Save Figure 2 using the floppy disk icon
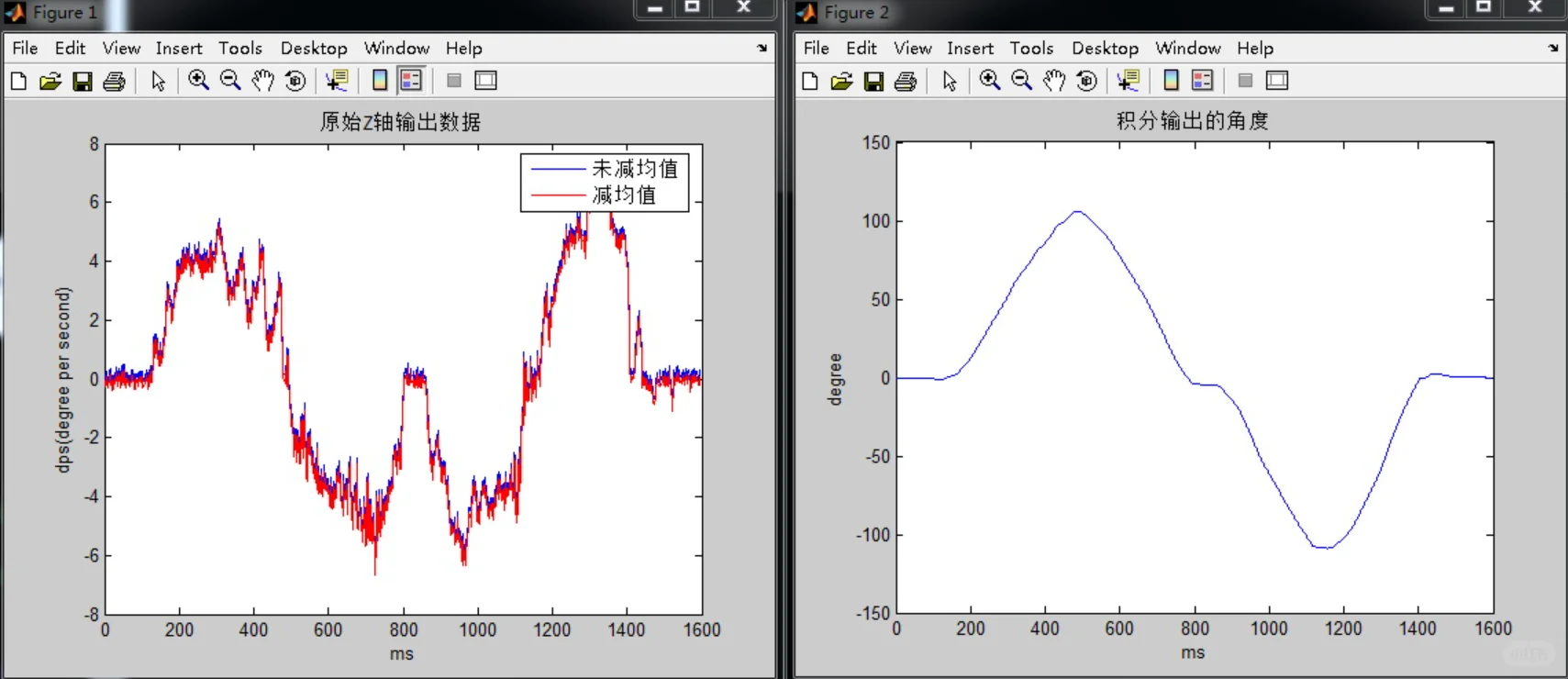The height and width of the screenshot is (679, 1568). [873, 81]
